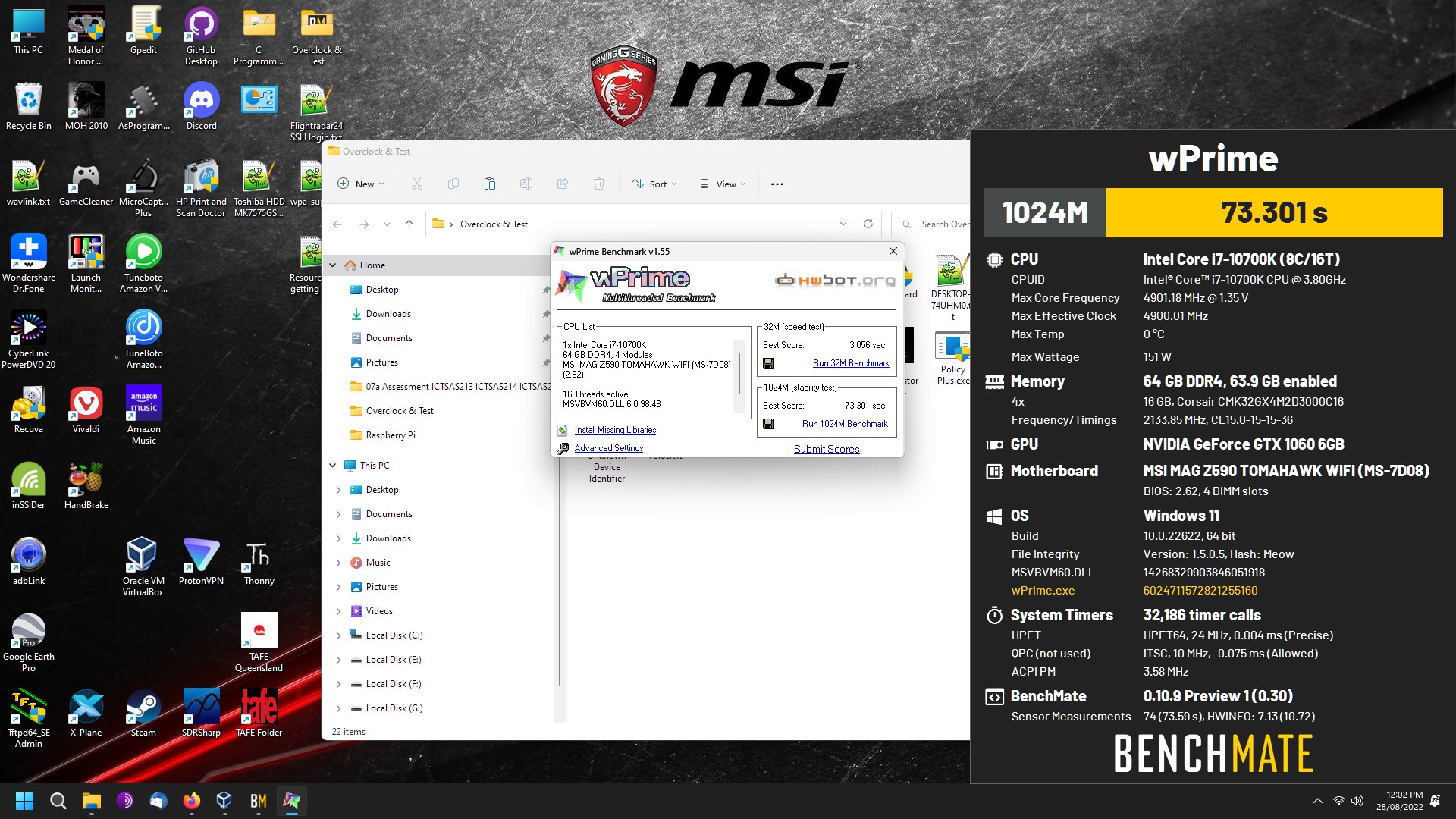The height and width of the screenshot is (819, 1456).
Task: Open the 07a Assessment ICTSAS213 folder
Action: pyautogui.click(x=450, y=387)
